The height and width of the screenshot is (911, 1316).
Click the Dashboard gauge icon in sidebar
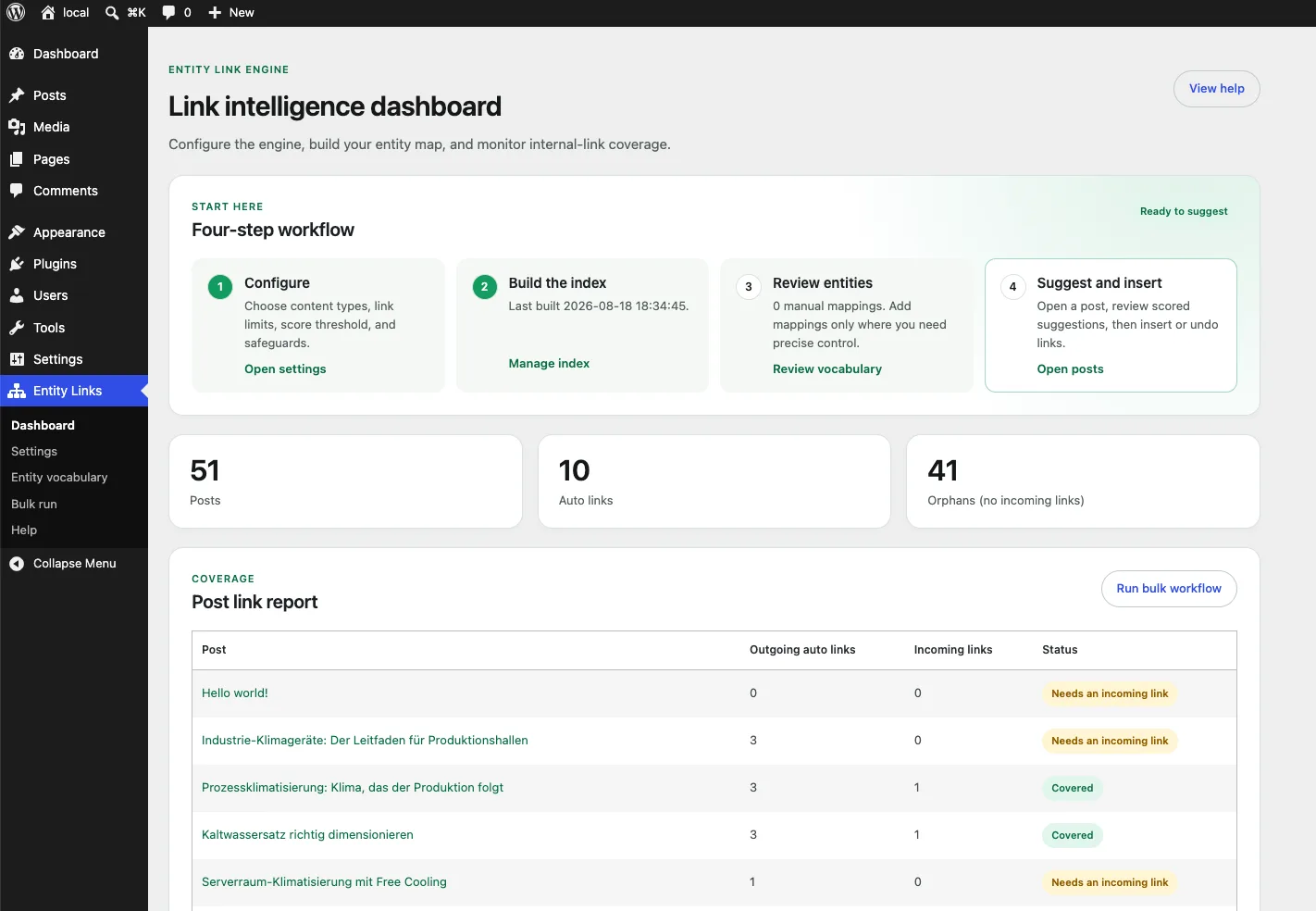[x=17, y=54]
